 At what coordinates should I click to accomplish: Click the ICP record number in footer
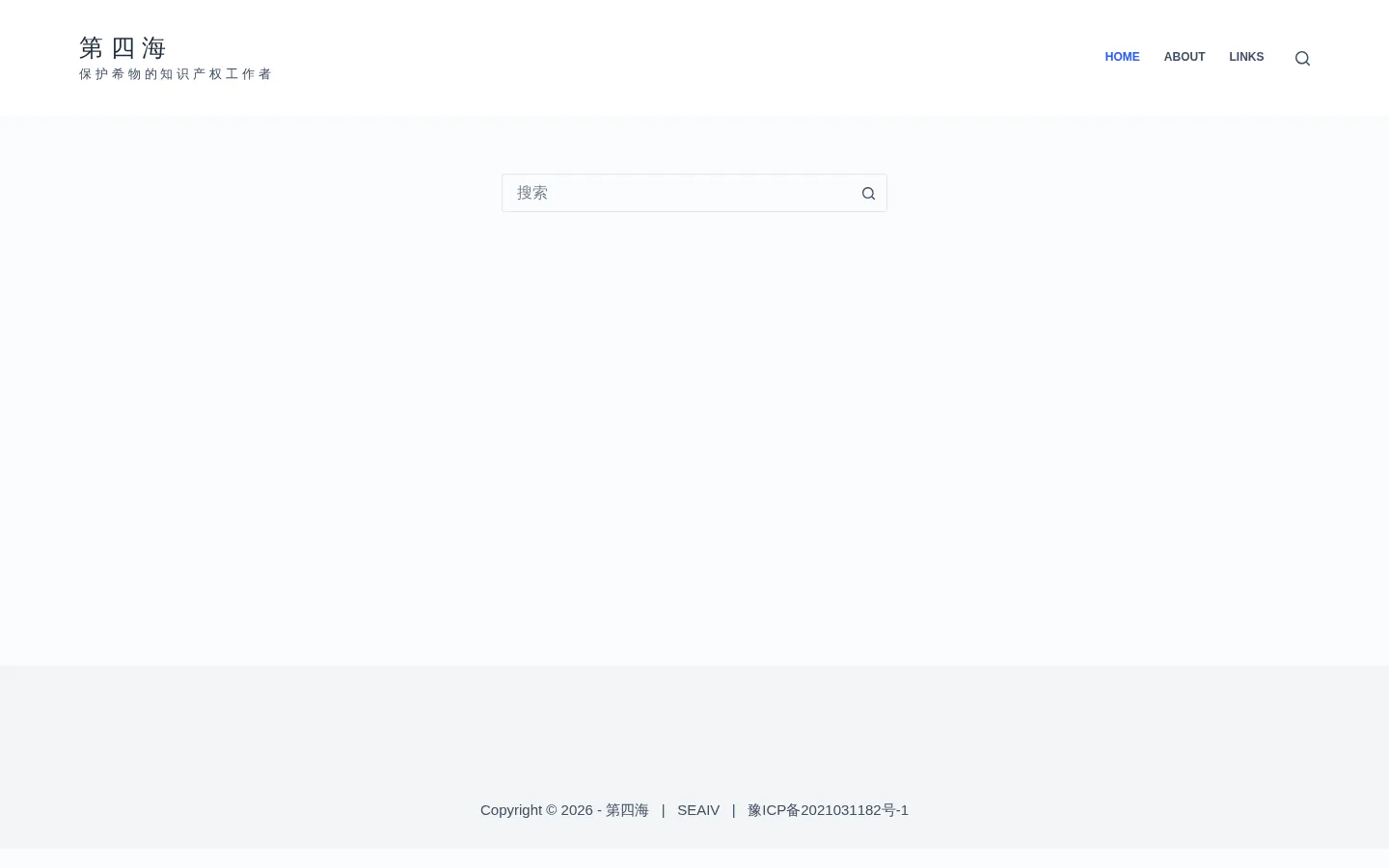point(828,810)
